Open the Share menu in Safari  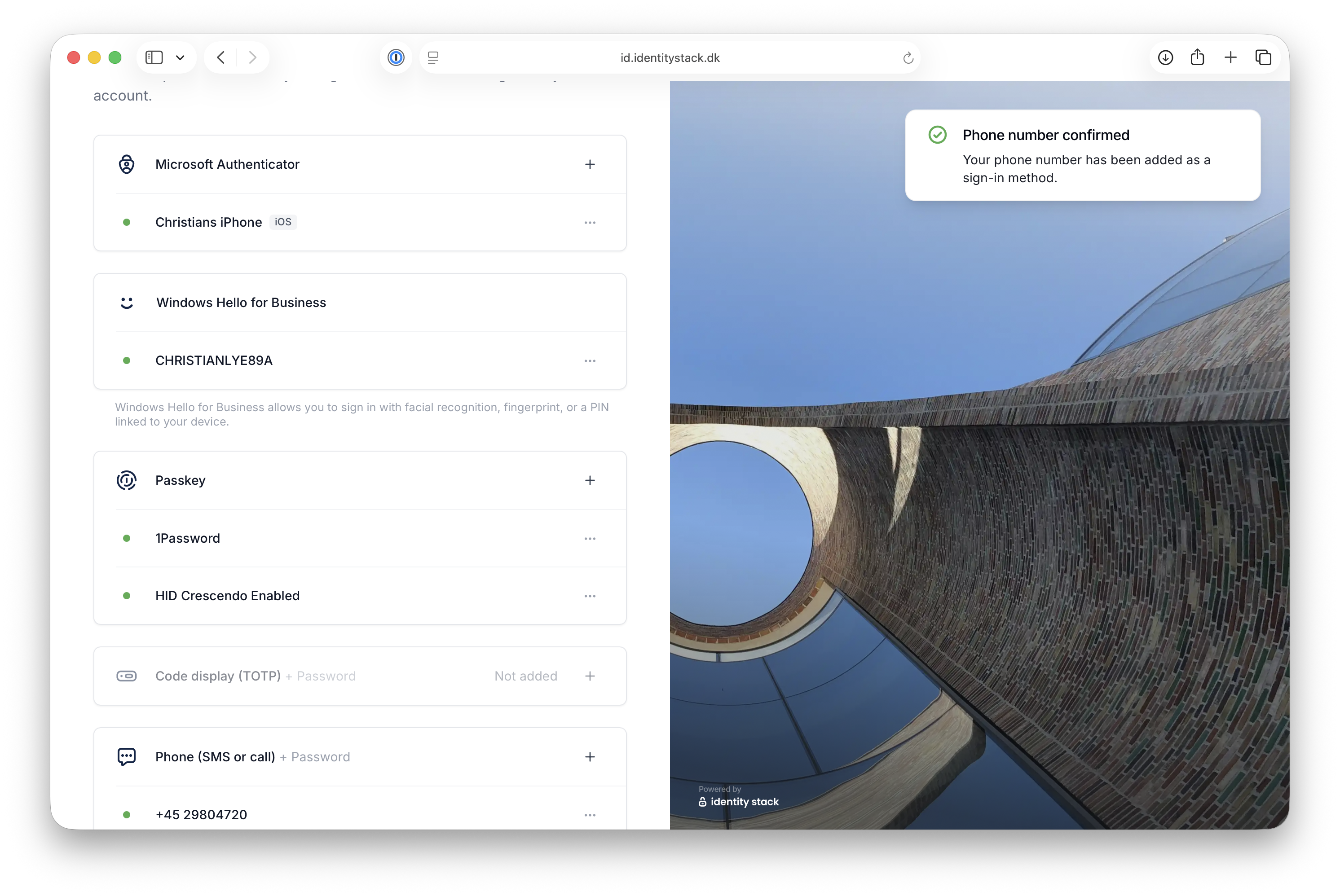click(1198, 57)
